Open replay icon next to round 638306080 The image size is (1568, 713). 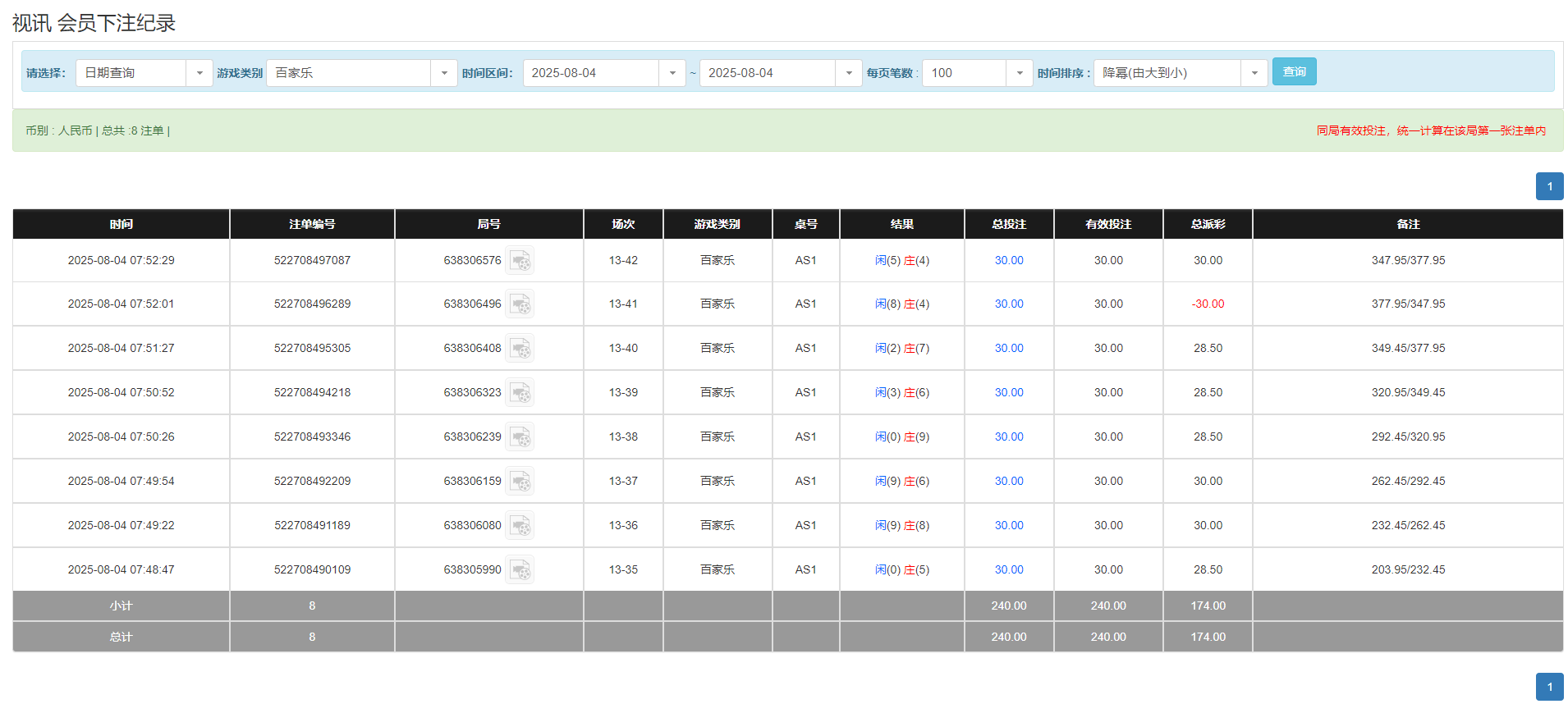(x=520, y=526)
